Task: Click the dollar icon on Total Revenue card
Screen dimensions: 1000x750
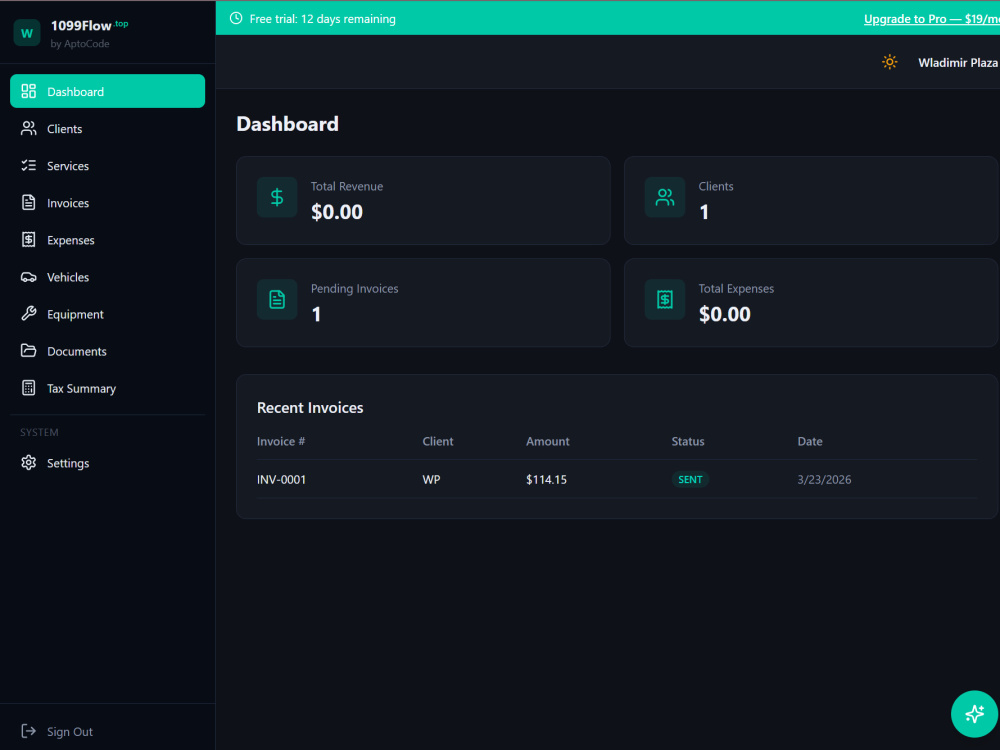Action: pos(277,197)
